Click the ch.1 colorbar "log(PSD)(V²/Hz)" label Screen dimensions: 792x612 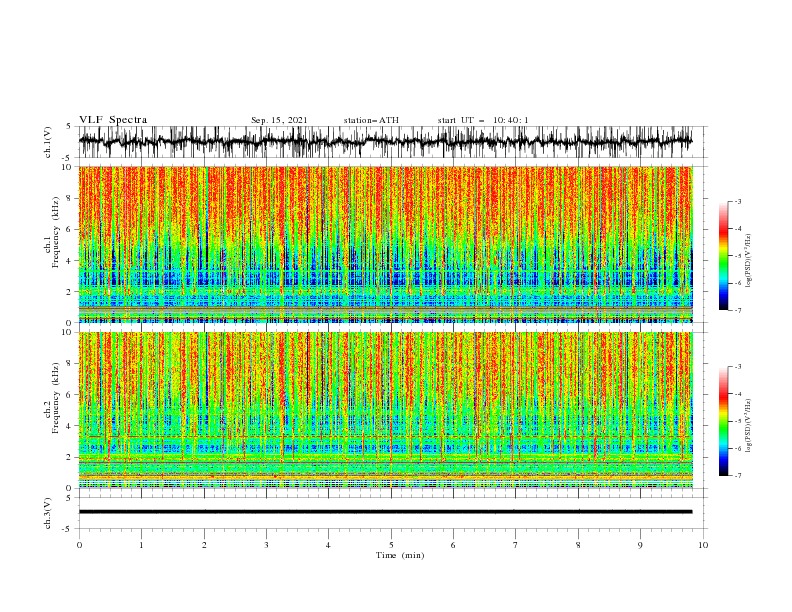pyautogui.click(x=749, y=262)
